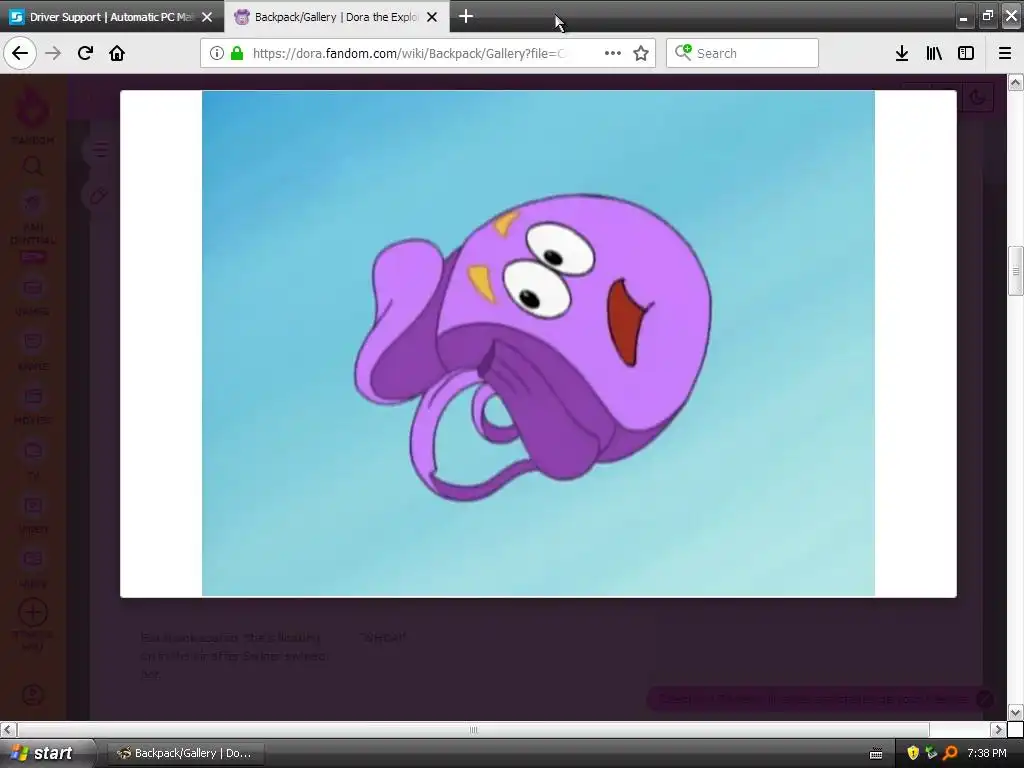Restore down the browser window
This screenshot has width=1024, height=768.
(x=987, y=16)
